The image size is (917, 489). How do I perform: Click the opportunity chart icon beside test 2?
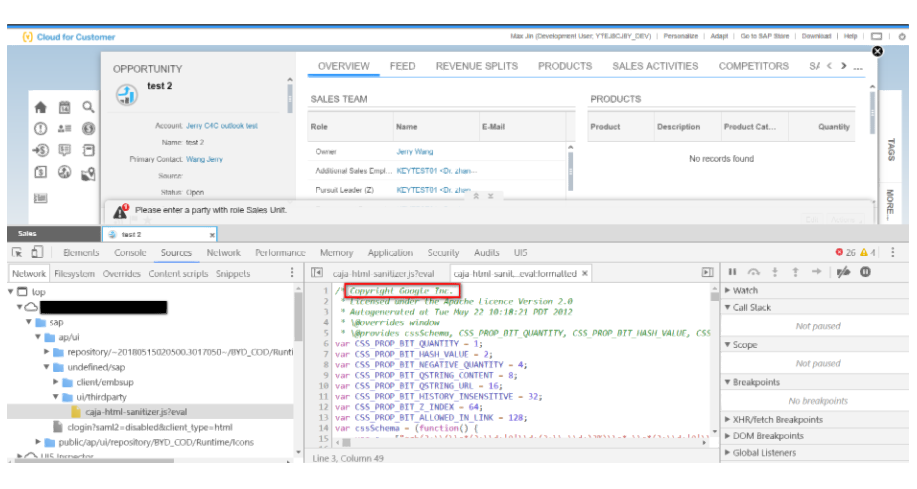(x=126, y=95)
